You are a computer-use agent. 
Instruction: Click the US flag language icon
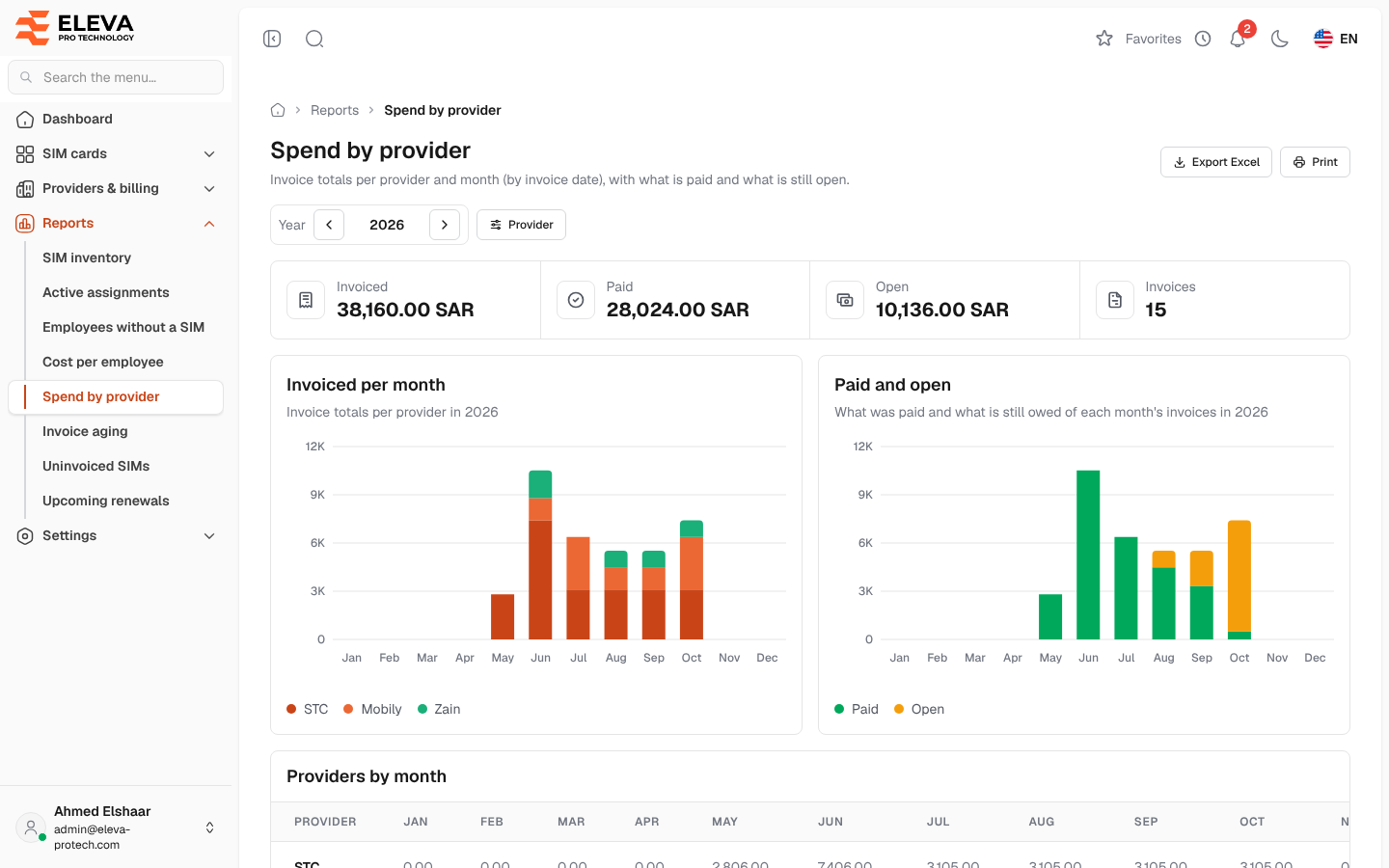coord(1323,39)
